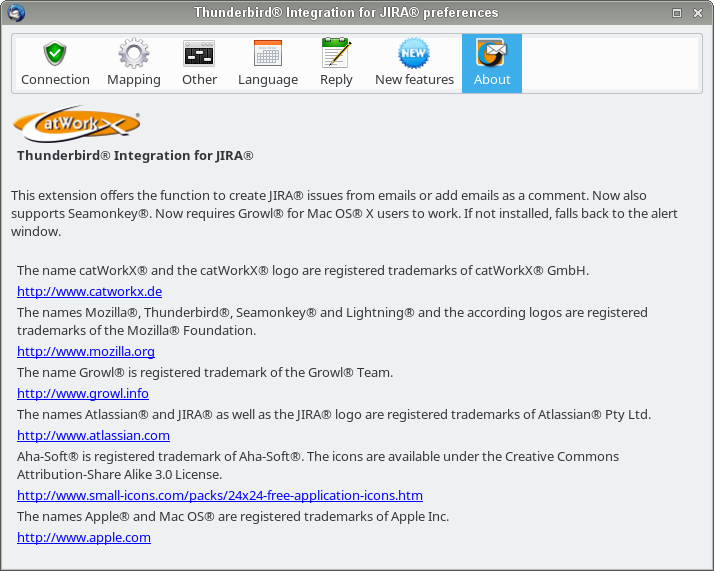
Task: Follow the growl.info link
Action: [x=83, y=393]
